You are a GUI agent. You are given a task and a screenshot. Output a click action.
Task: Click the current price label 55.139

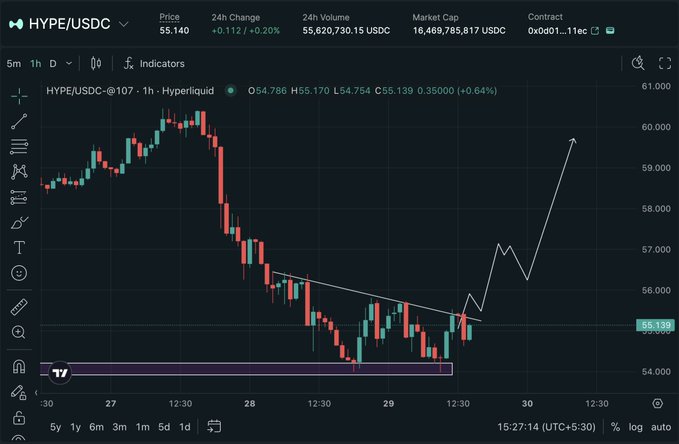pyautogui.click(x=655, y=325)
